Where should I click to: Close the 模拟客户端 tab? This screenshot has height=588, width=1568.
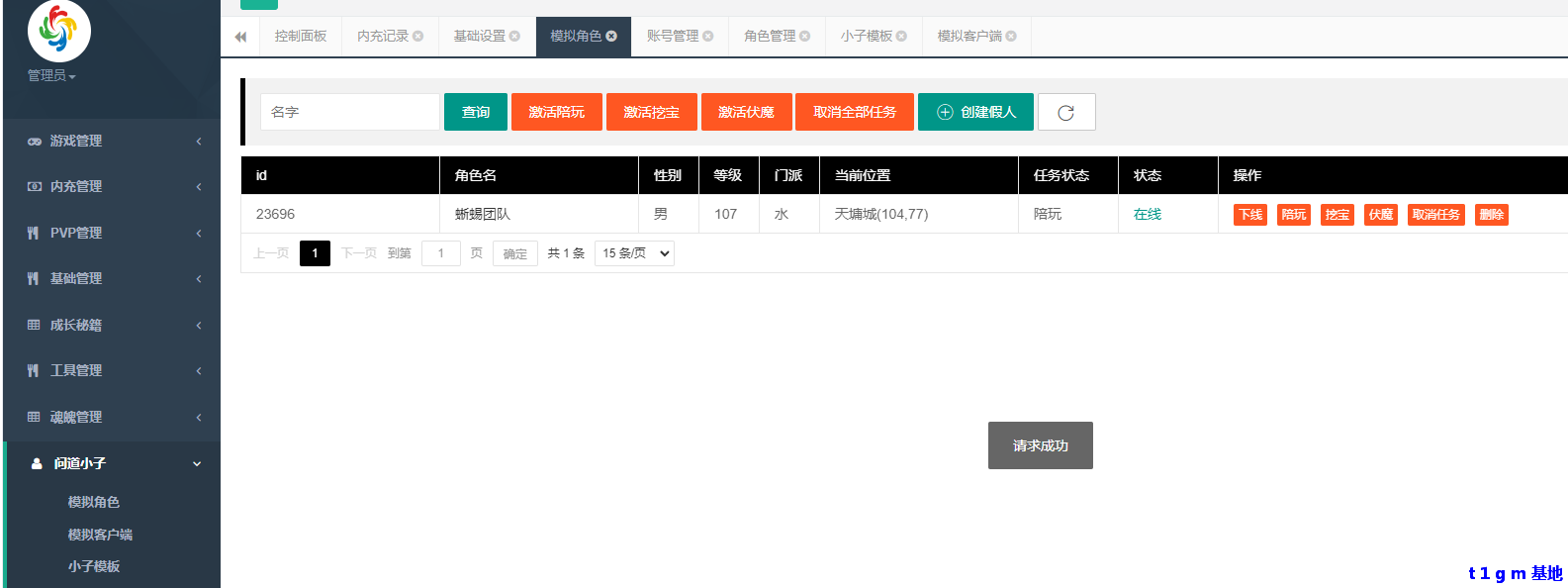pyautogui.click(x=1011, y=37)
